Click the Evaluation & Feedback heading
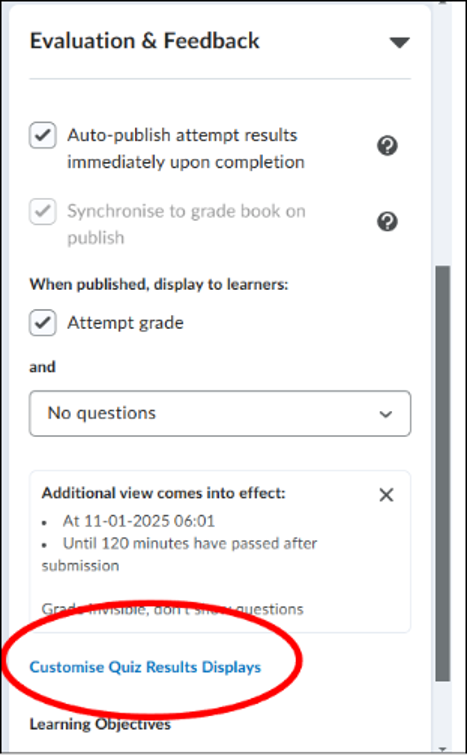Viewport: 468px width, 756px height. [145, 40]
